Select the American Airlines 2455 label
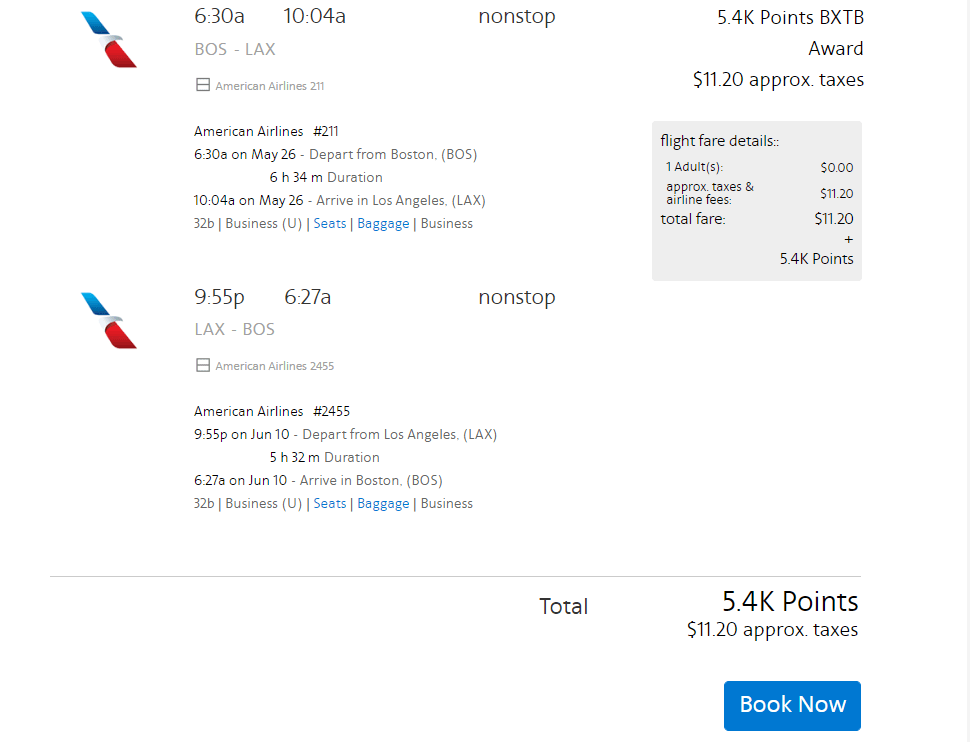The image size is (970, 742). coord(274,366)
